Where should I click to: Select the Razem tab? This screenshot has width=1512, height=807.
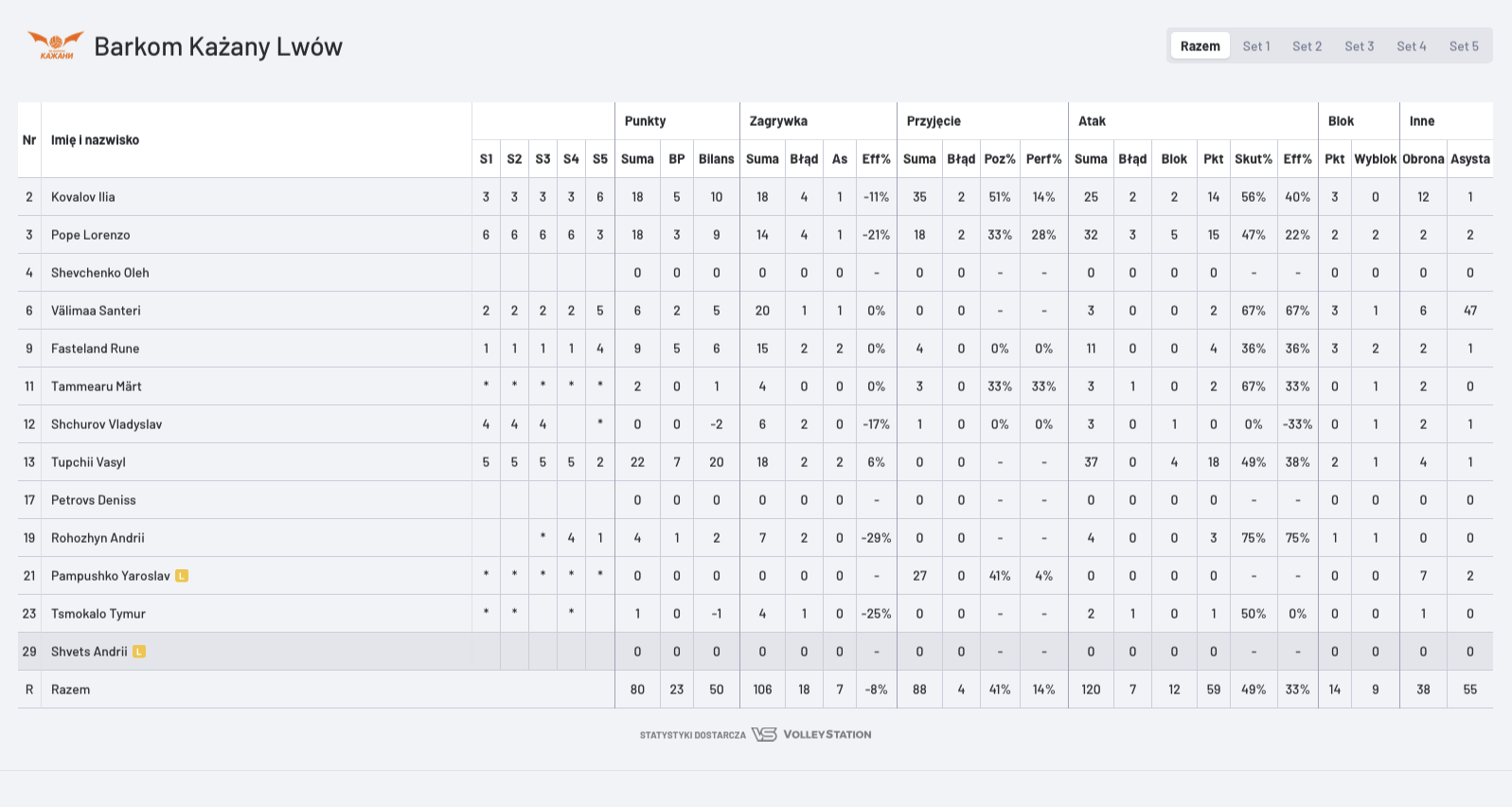[x=1201, y=45]
